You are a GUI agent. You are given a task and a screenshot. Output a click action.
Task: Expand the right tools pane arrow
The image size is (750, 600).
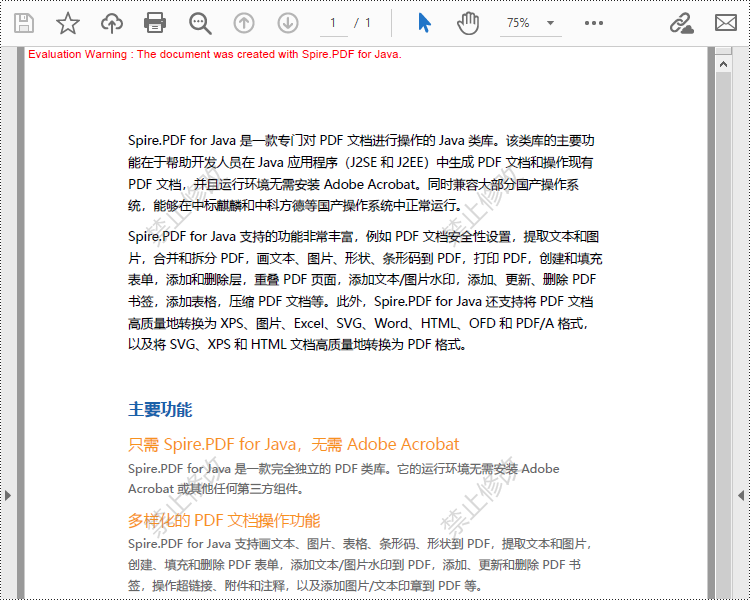click(741, 495)
